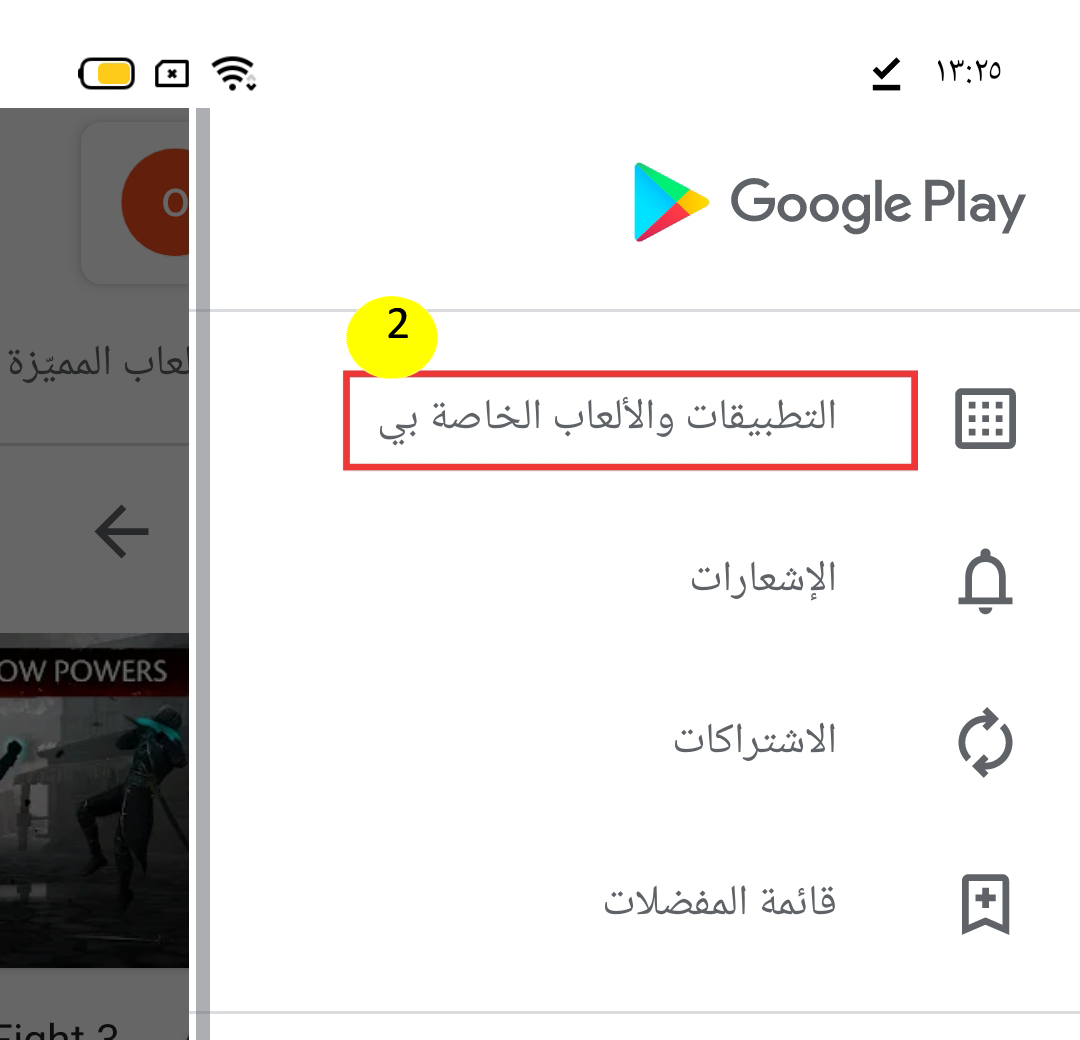Click the orange profile avatar circle
The width and height of the screenshot is (1080, 1040).
(x=156, y=202)
